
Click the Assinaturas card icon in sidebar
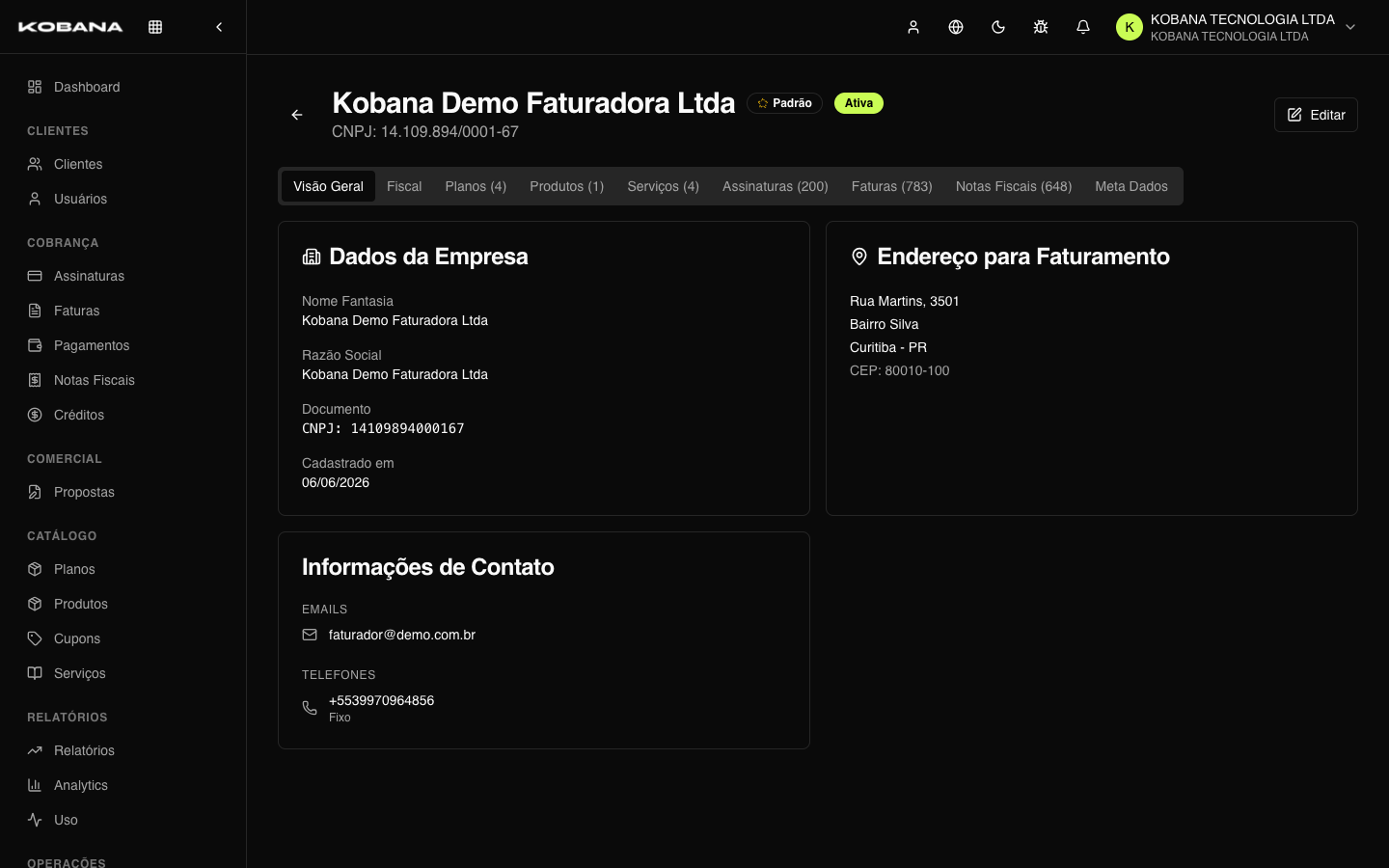click(35, 276)
